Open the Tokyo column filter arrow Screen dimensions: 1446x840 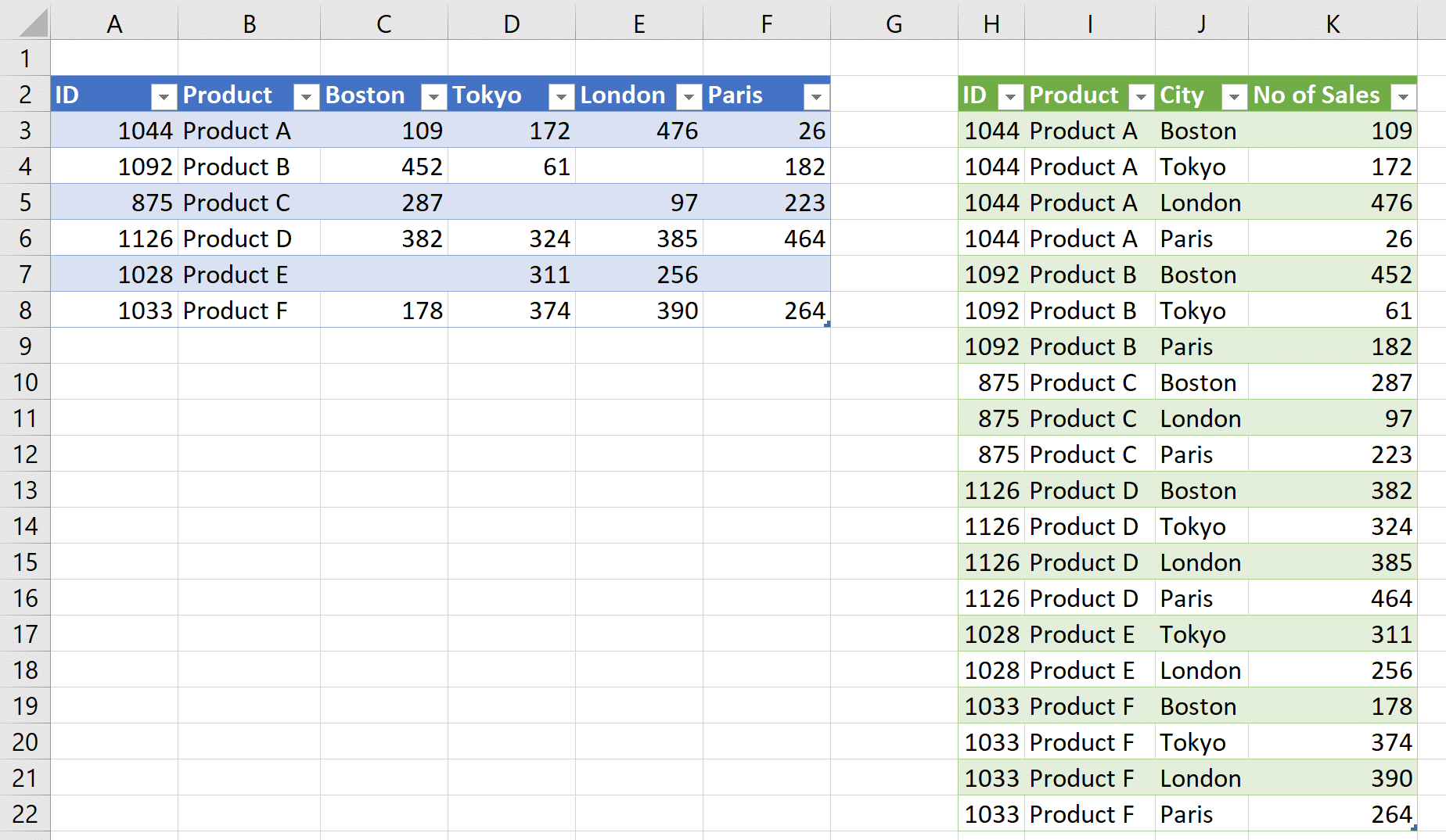click(x=561, y=95)
